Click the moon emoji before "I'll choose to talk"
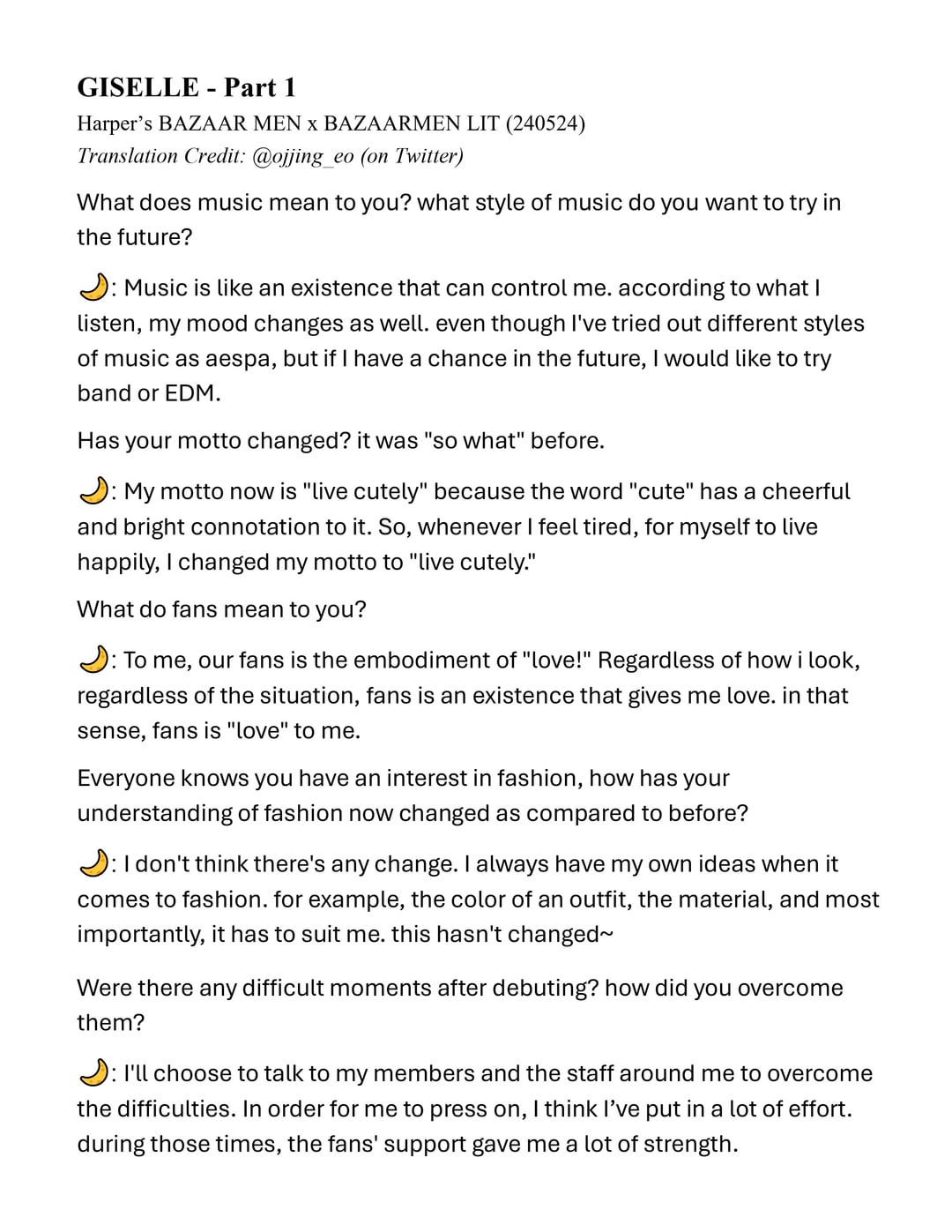The width and height of the screenshot is (952, 1232). [93, 1073]
